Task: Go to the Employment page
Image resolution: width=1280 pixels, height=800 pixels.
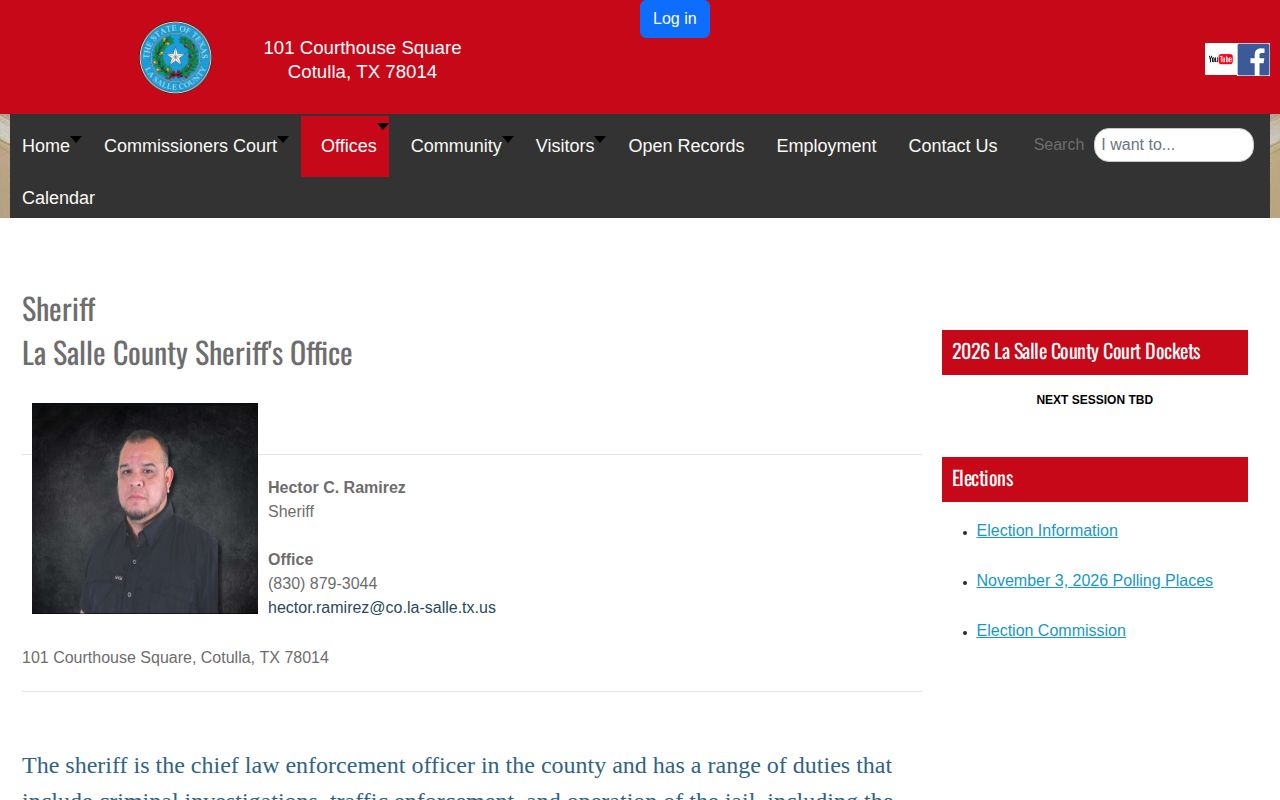Action: tap(826, 146)
